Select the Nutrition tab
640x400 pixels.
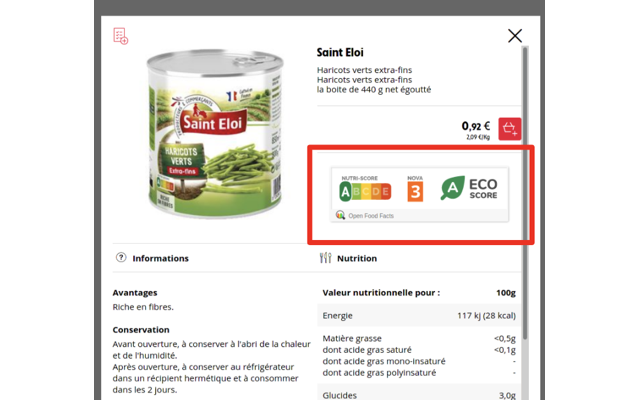(x=357, y=258)
